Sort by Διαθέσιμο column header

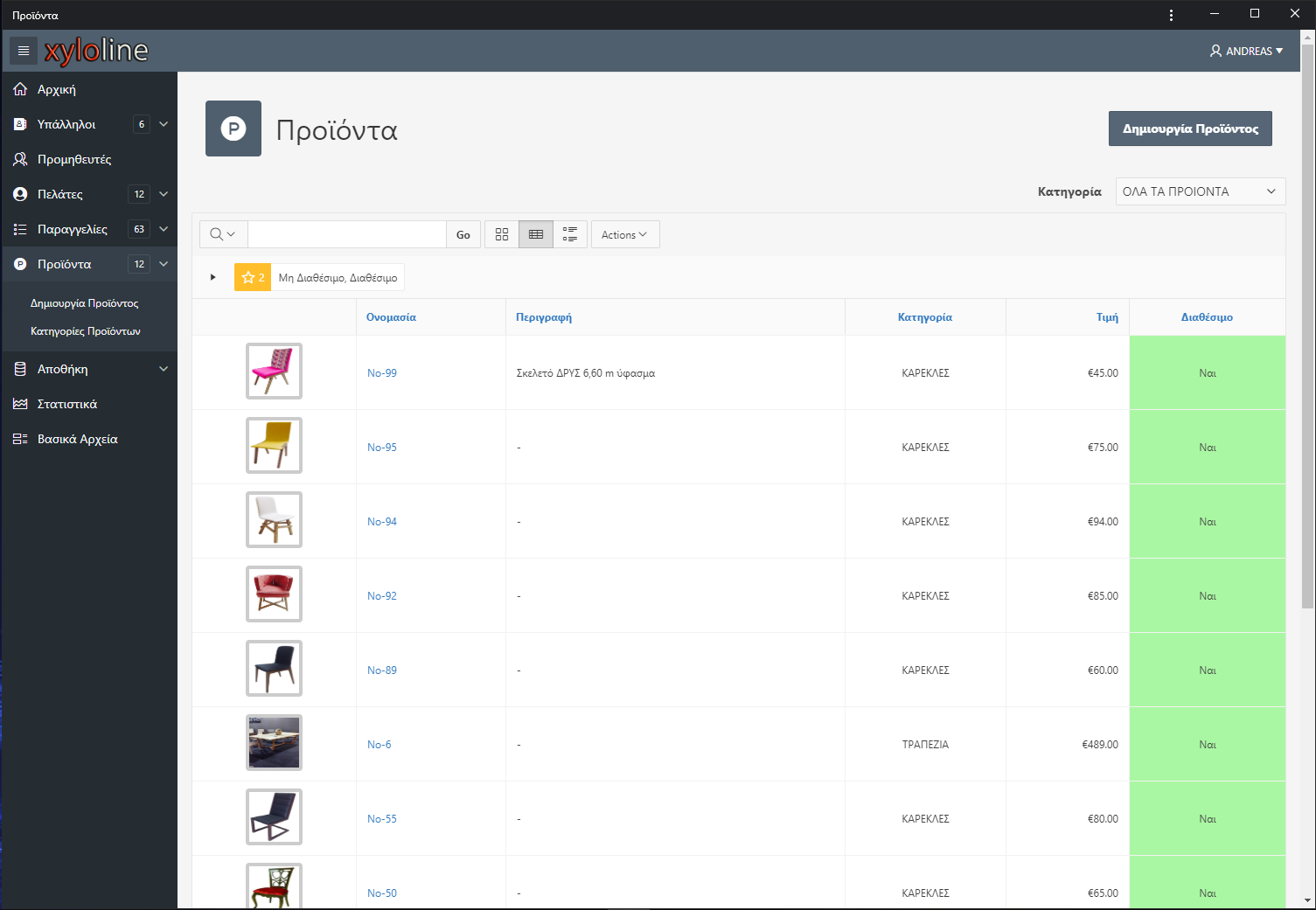click(1207, 317)
